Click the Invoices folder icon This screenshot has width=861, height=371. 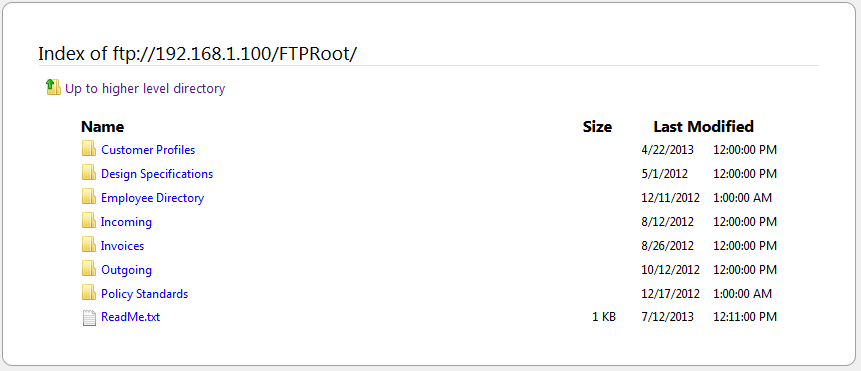coord(89,245)
